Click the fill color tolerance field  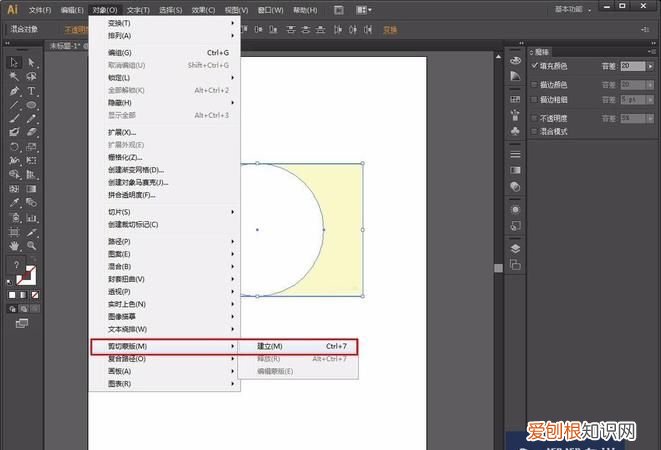pyautogui.click(x=633, y=66)
